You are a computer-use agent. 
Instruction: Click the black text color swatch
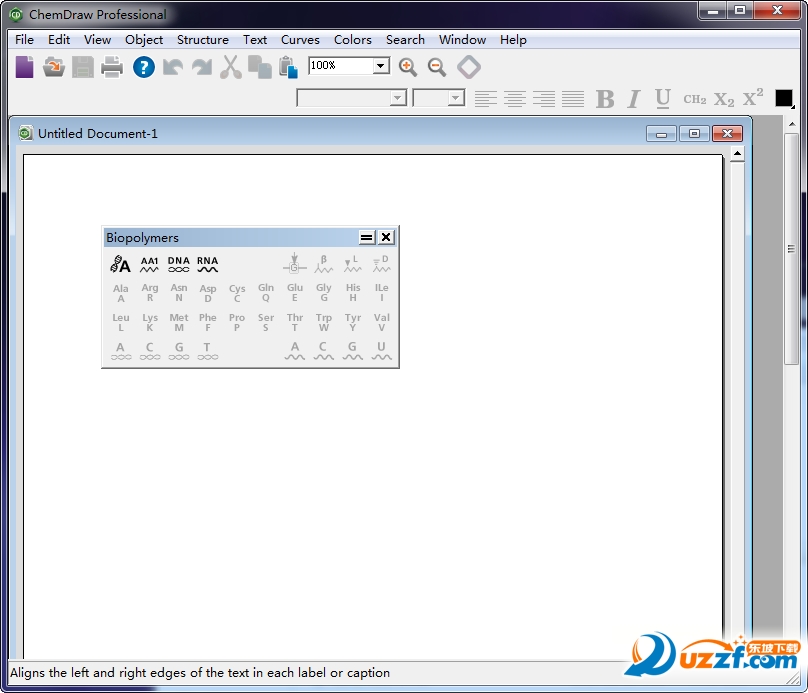784,98
